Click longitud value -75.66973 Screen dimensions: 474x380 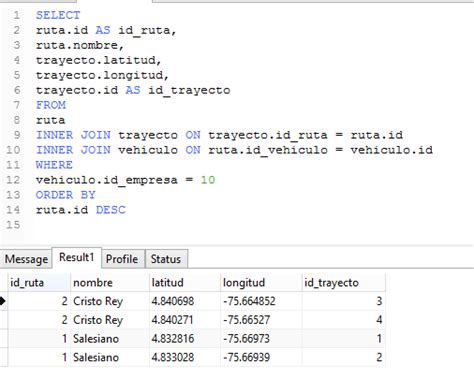point(261,339)
